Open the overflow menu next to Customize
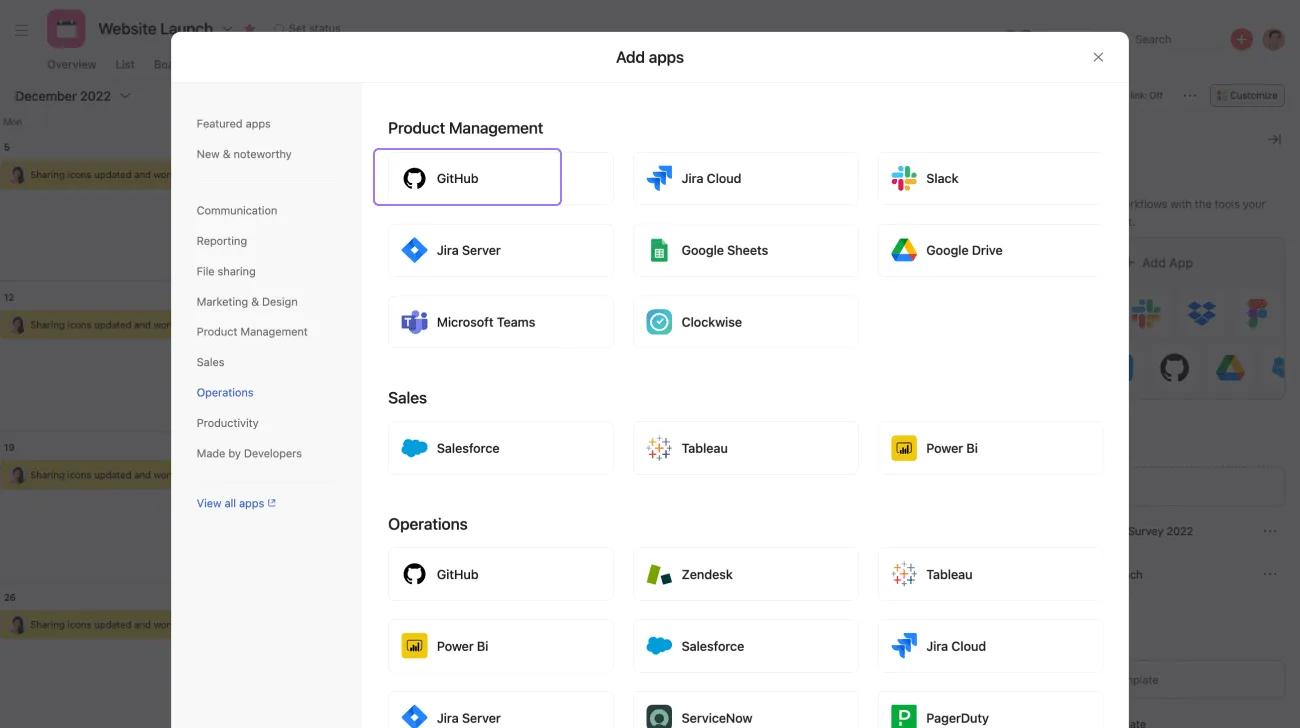The width and height of the screenshot is (1300, 728). click(1190, 95)
